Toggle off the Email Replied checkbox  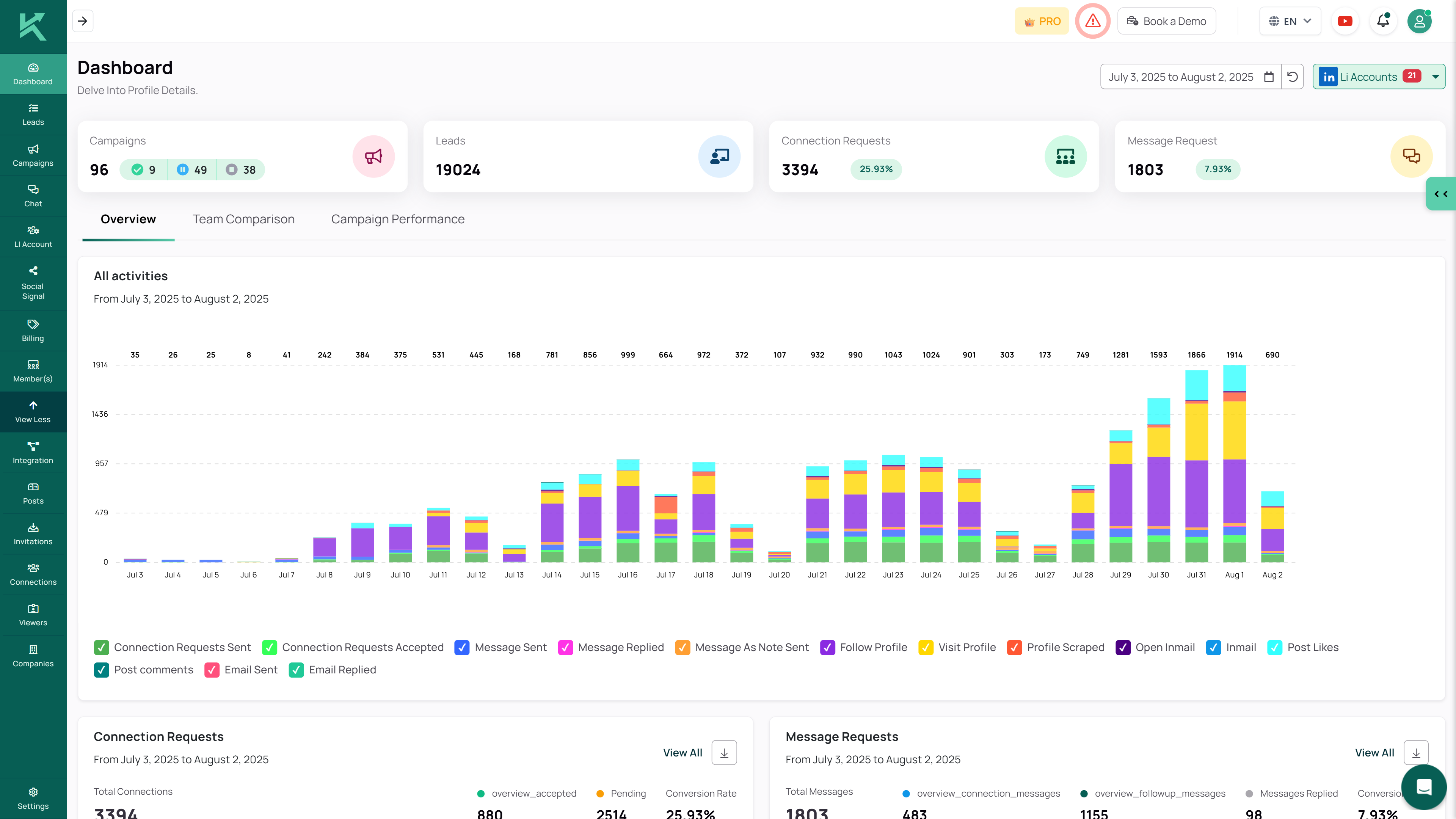296,670
